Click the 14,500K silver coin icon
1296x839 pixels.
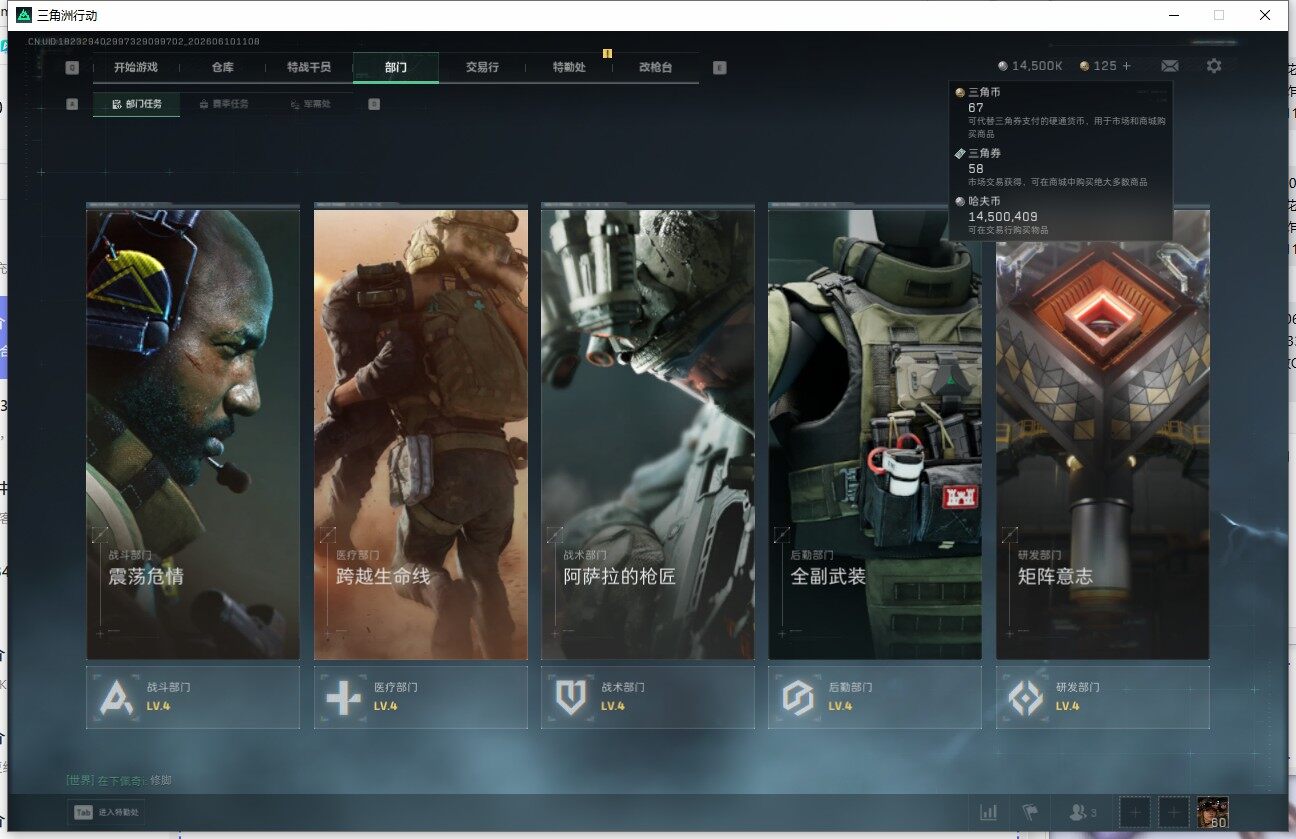pyautogui.click(x=1003, y=66)
